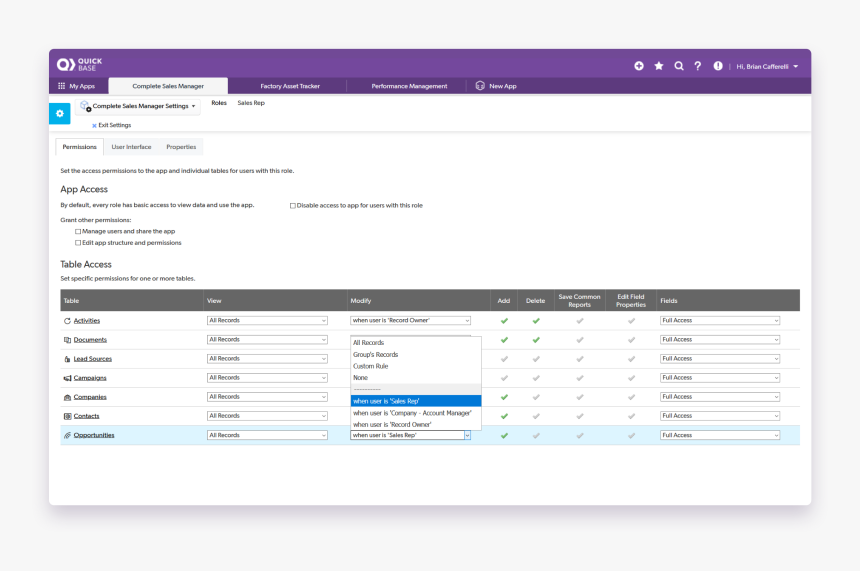Click the Quick Base logo

pos(80,65)
